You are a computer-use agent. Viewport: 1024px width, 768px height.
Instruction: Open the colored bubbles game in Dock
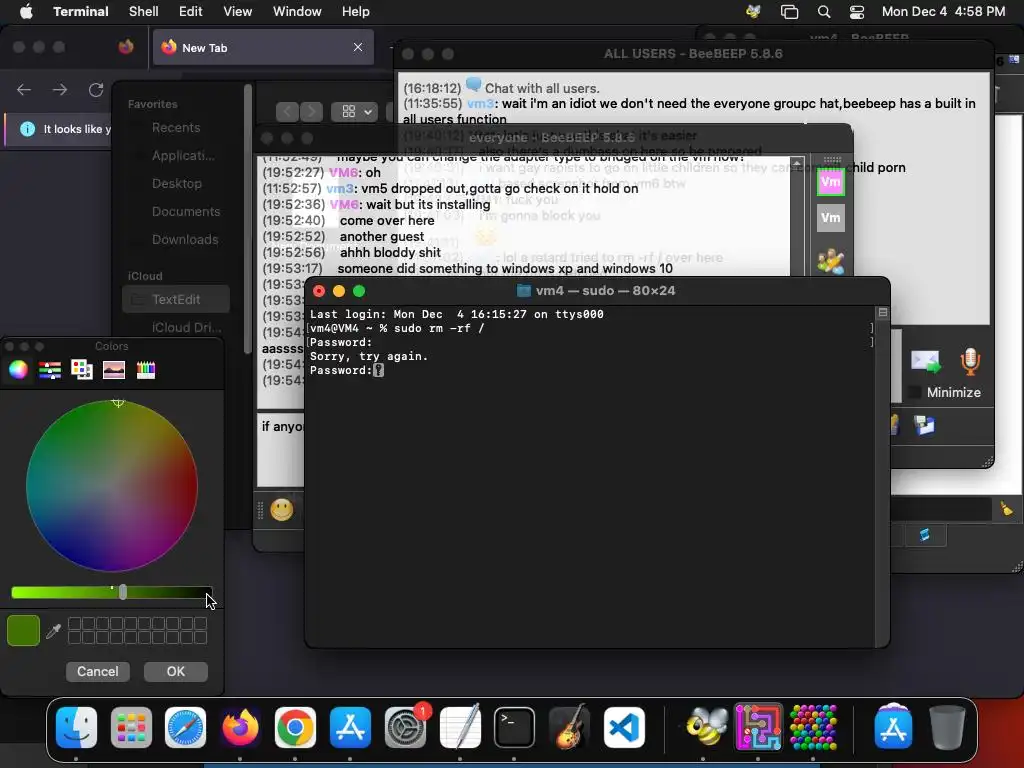tap(813, 727)
